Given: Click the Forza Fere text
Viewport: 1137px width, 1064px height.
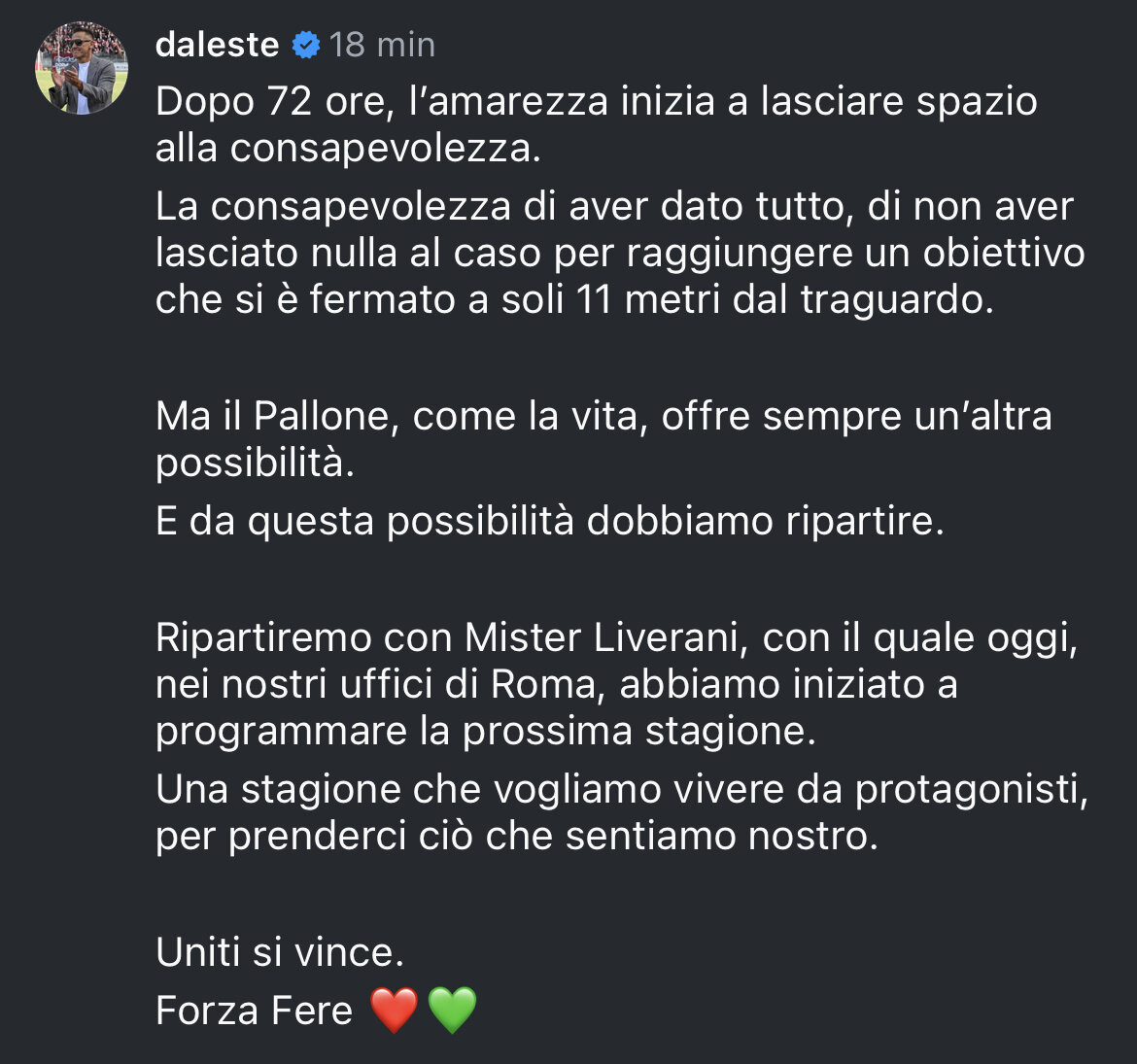Looking at the screenshot, I should pyautogui.click(x=254, y=1011).
